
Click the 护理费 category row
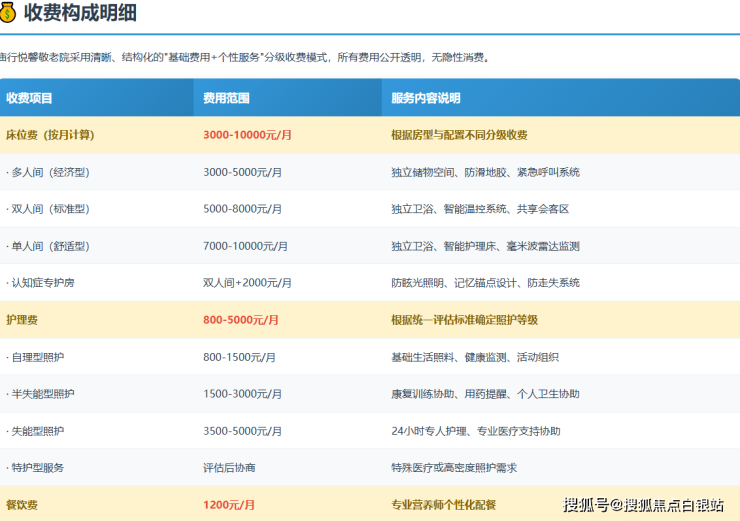(x=22, y=320)
